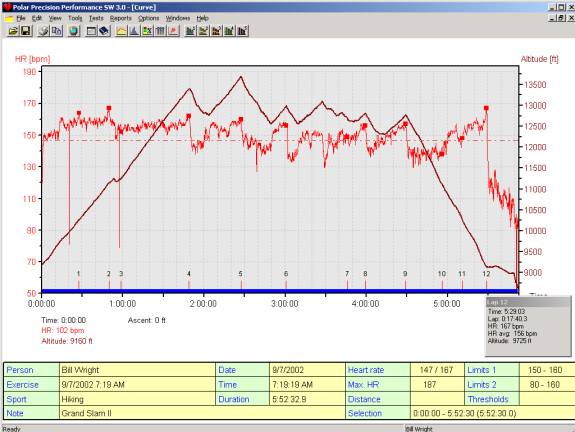Click the Save floppy disk toolbar icon
575x432 pixels.
pyautogui.click(x=26, y=31)
